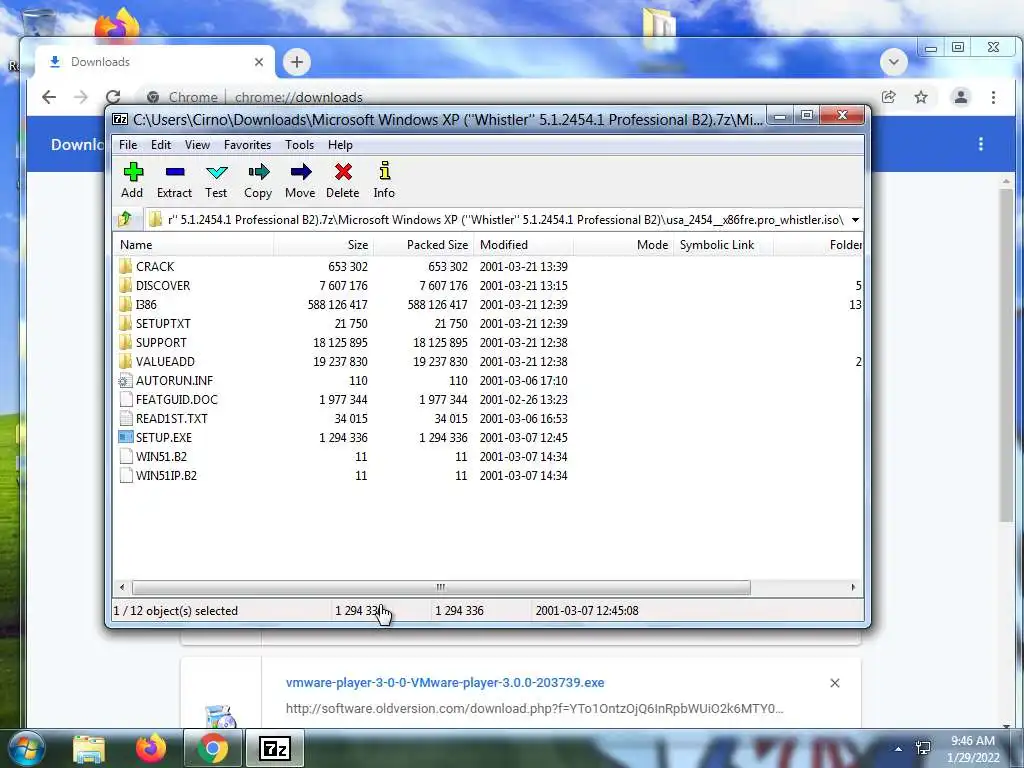Viewport: 1024px width, 768px height.
Task: Click the Chrome Downloads page scrollbar
Action: click(x=1006, y=356)
